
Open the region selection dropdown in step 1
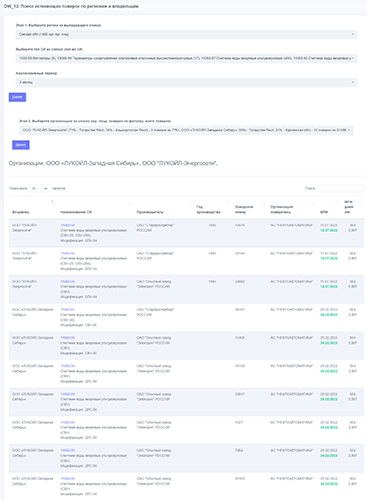[x=186, y=34]
